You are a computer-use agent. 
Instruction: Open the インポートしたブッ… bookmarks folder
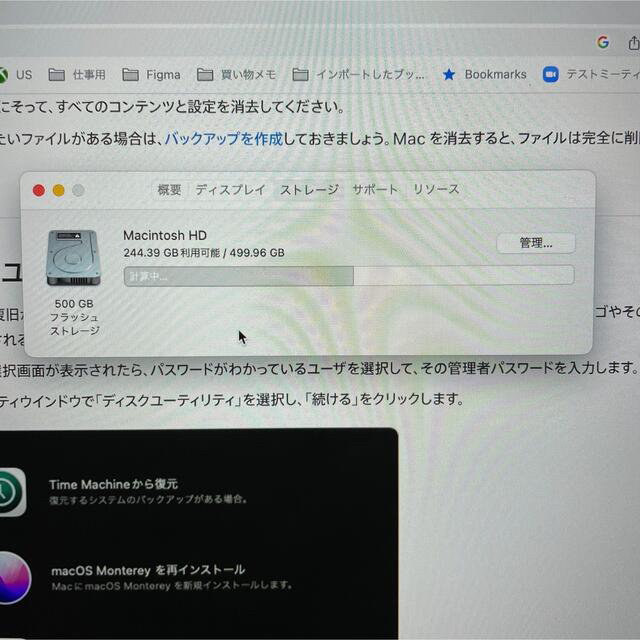point(358,75)
